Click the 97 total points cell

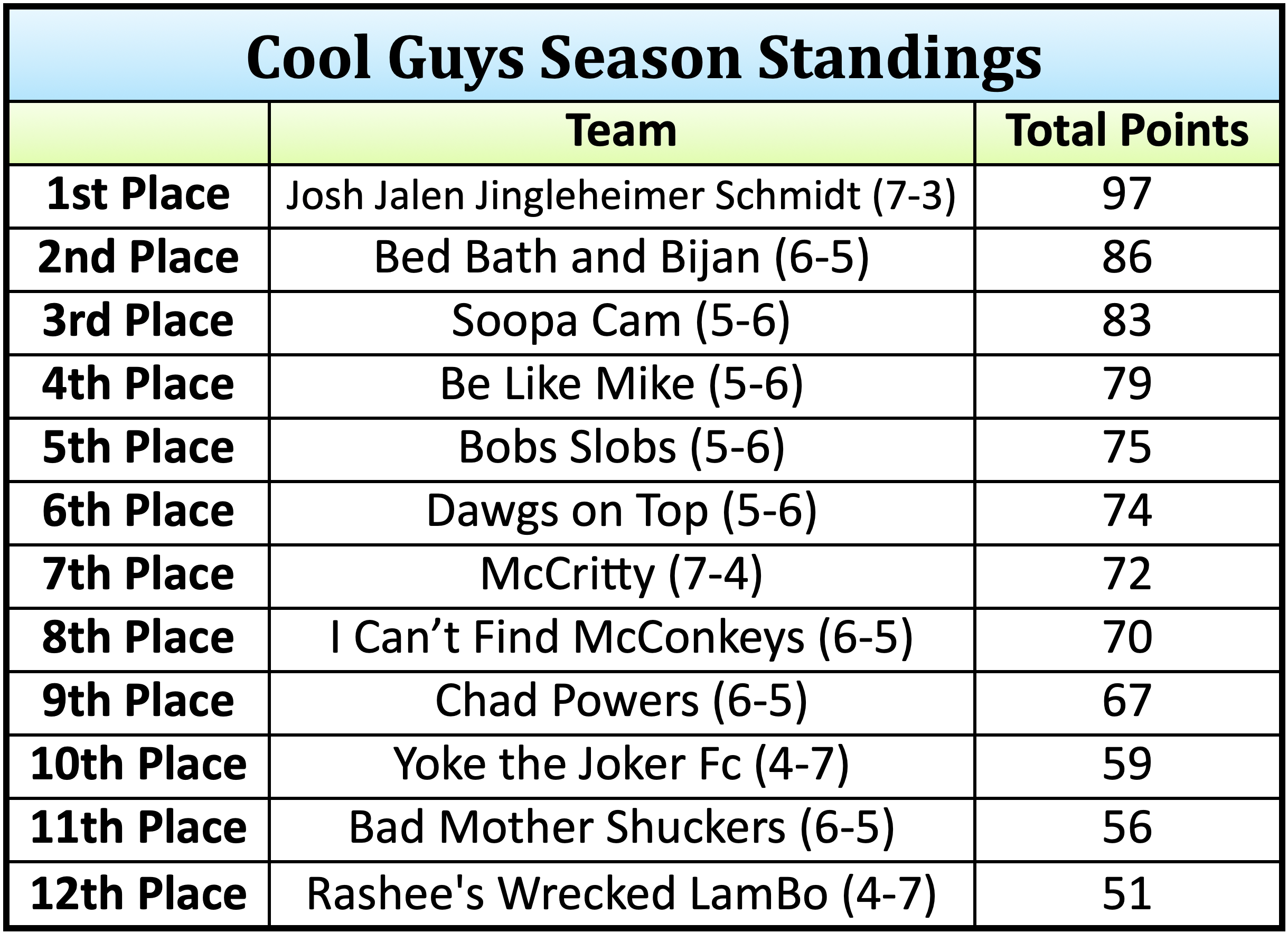[1127, 195]
